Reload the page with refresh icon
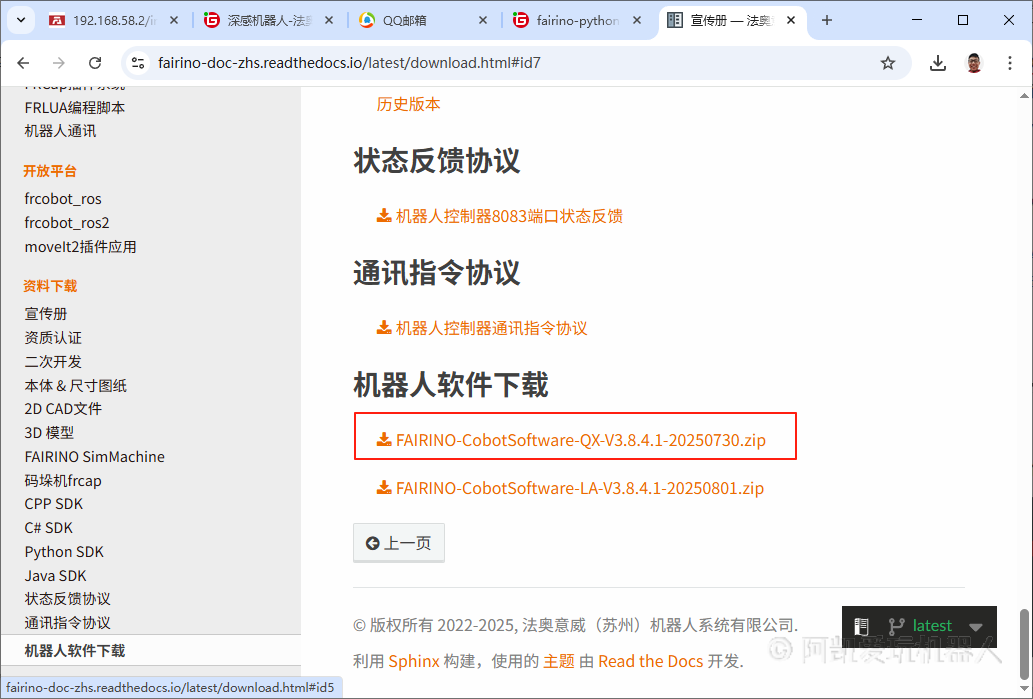This screenshot has width=1033, height=699. point(95,63)
